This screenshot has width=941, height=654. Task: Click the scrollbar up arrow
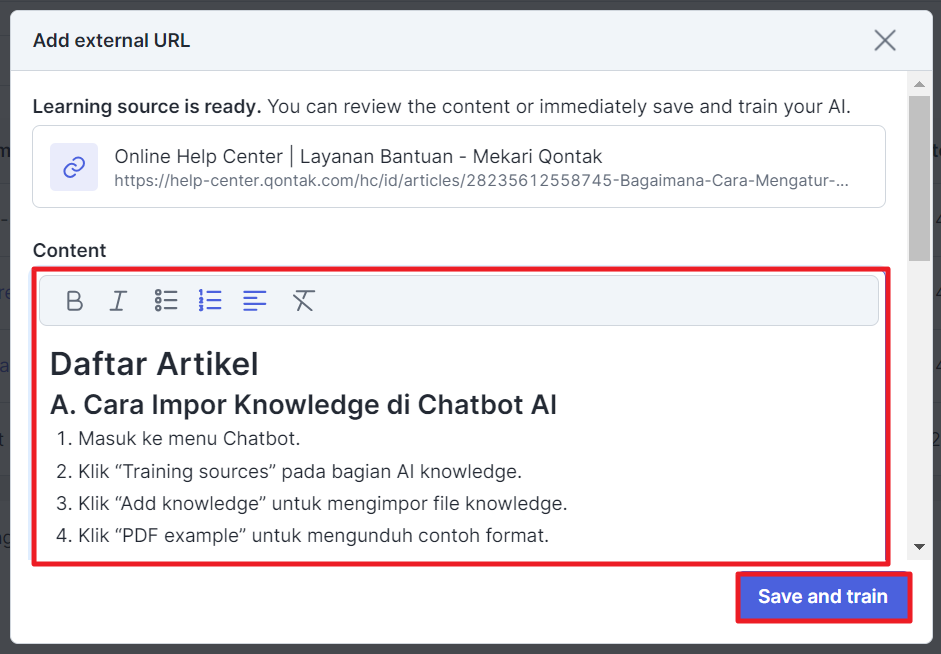point(919,81)
